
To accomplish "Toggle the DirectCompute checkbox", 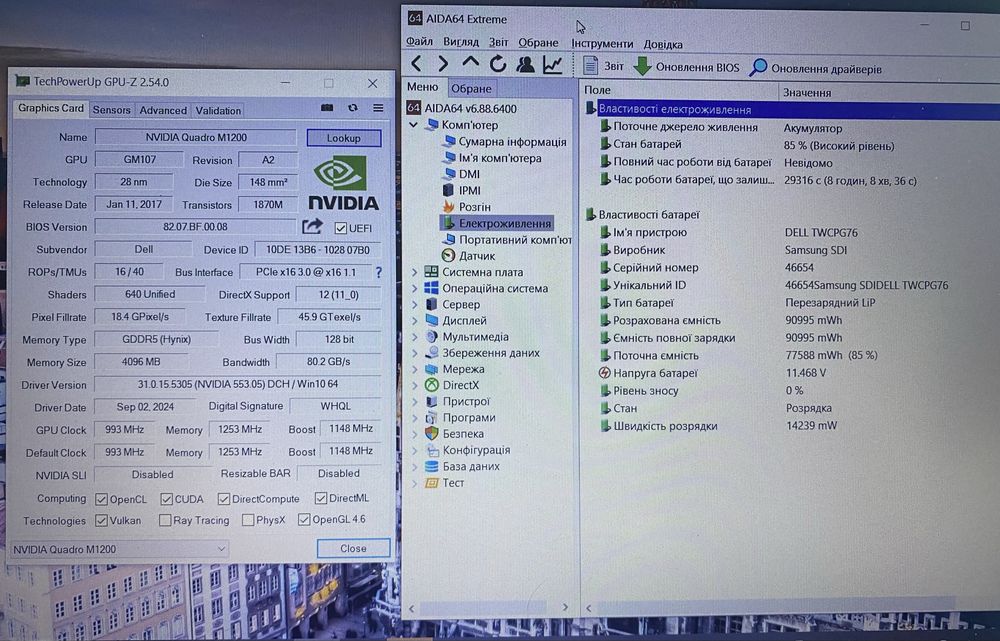I will pyautogui.click(x=223, y=499).
